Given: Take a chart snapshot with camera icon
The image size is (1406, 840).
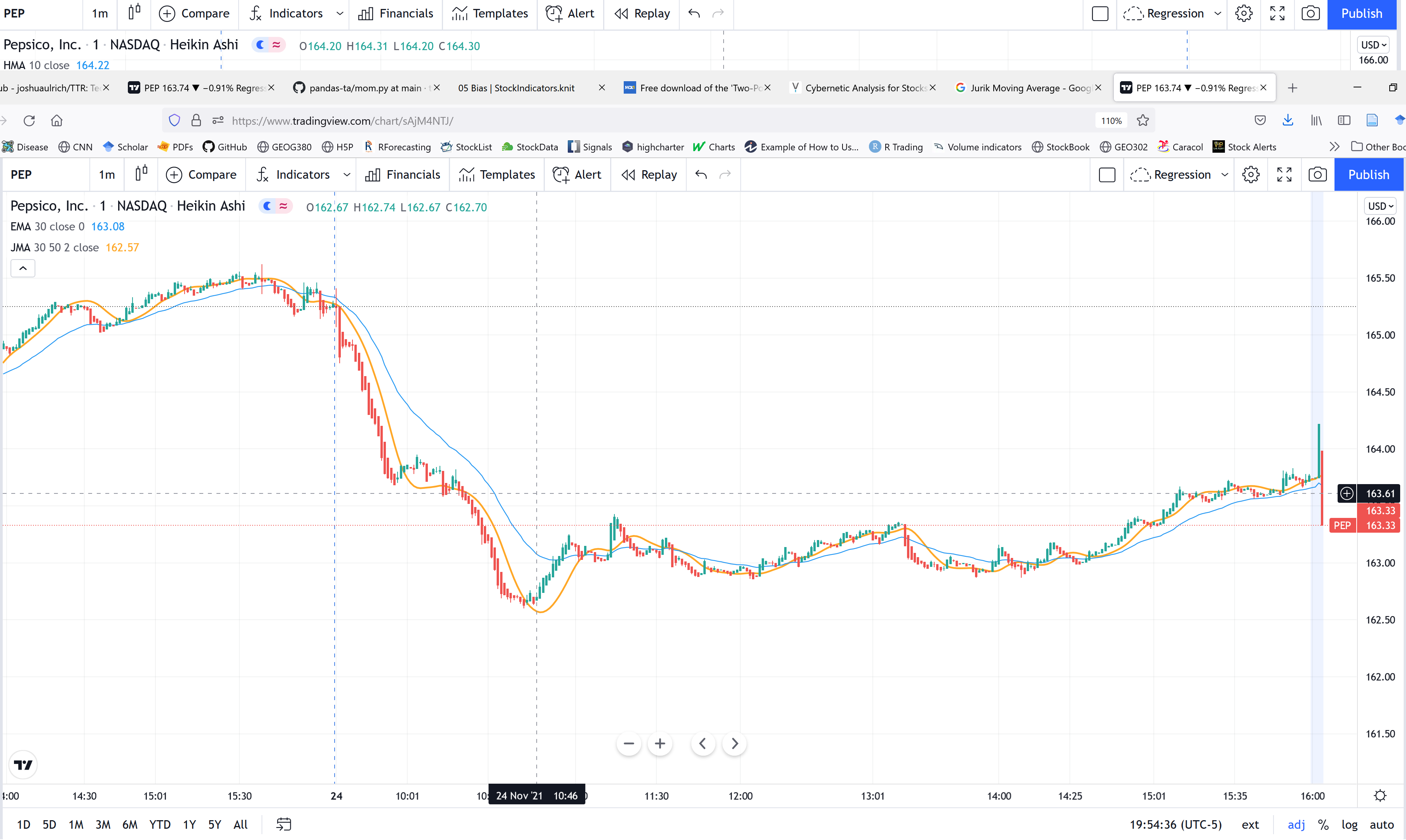Looking at the screenshot, I should 1318,174.
